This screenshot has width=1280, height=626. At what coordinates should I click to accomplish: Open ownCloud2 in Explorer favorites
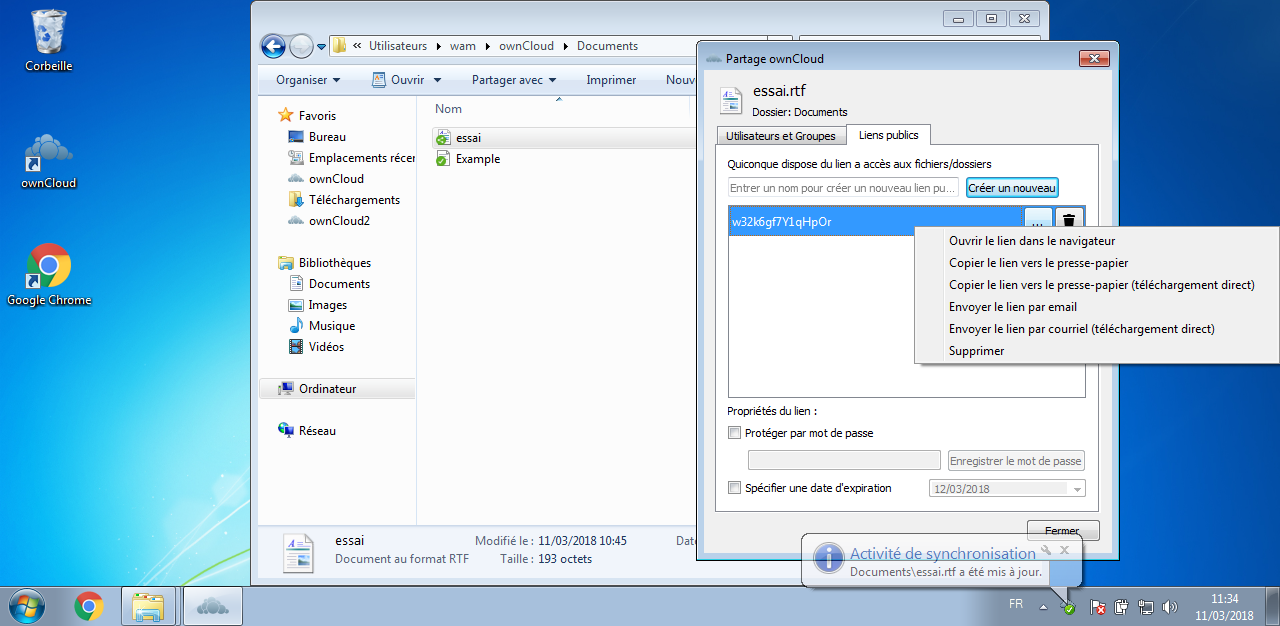339,221
